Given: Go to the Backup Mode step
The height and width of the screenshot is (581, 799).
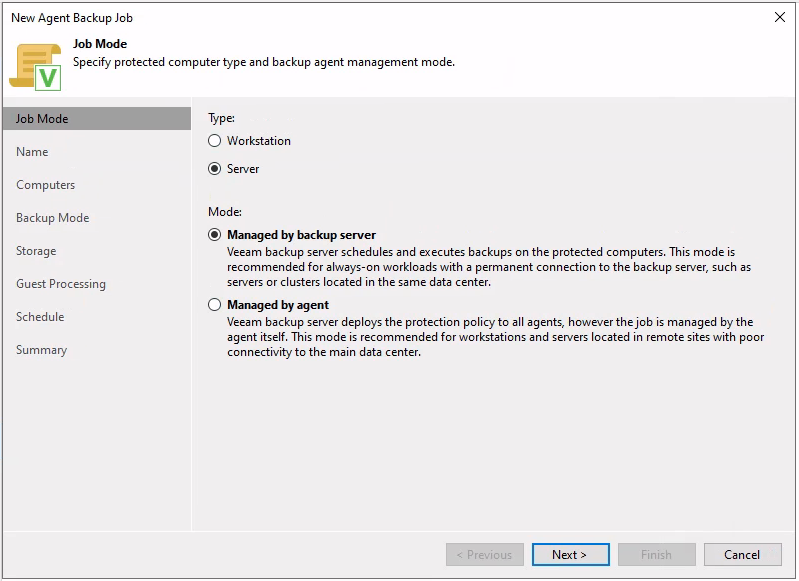Looking at the screenshot, I should pyautogui.click(x=52, y=218).
